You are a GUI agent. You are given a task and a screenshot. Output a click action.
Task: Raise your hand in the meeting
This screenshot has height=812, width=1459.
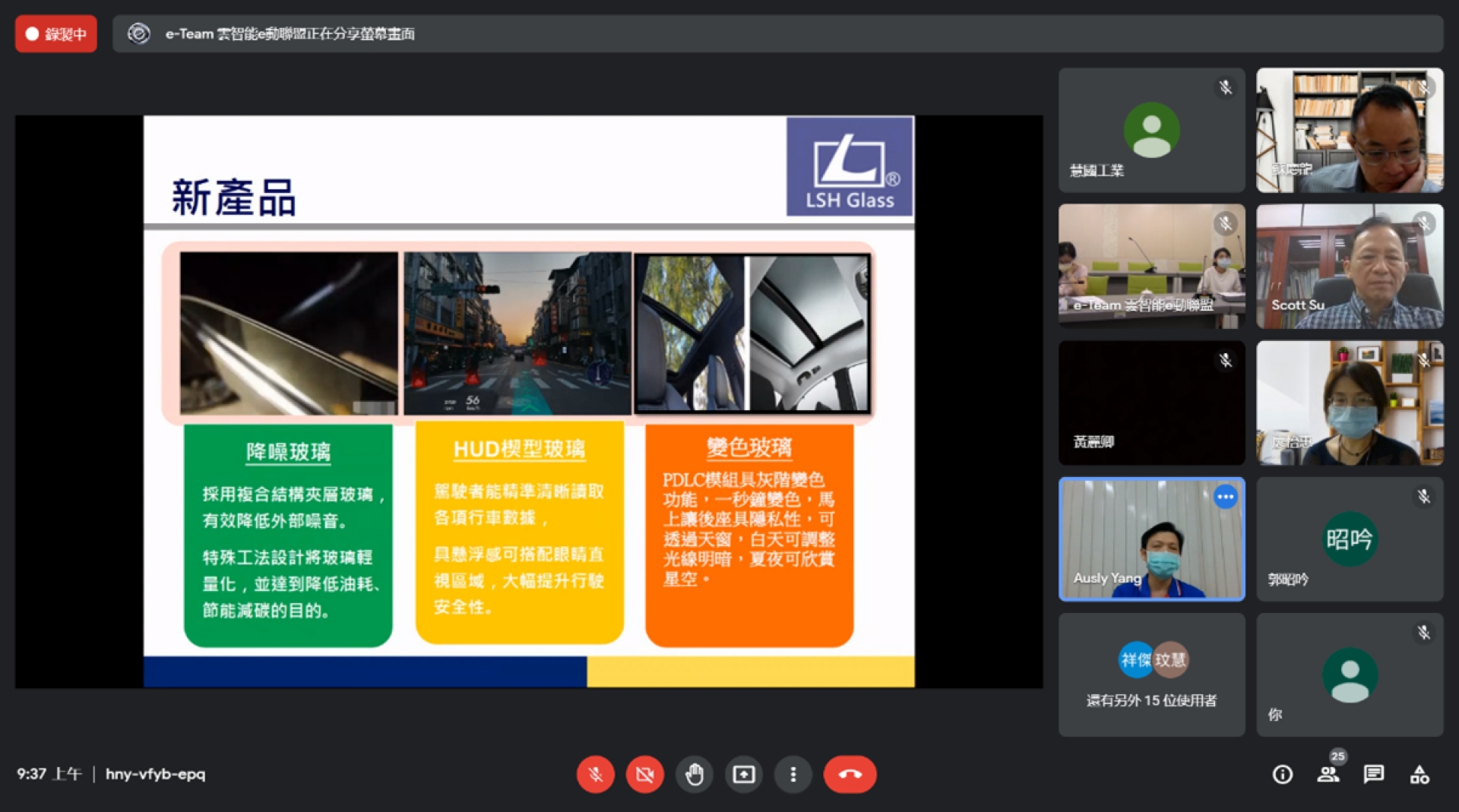[x=694, y=774]
